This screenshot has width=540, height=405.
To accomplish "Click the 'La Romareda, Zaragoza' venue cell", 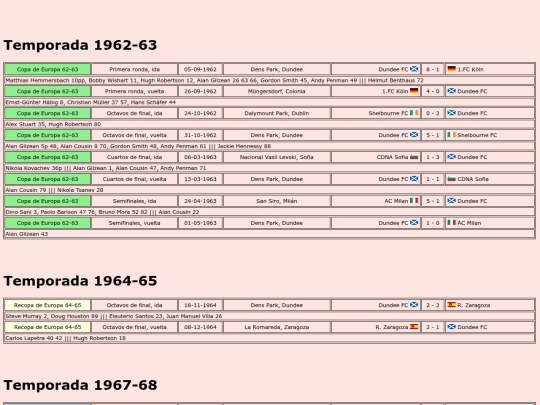I will pyautogui.click(x=277, y=327).
